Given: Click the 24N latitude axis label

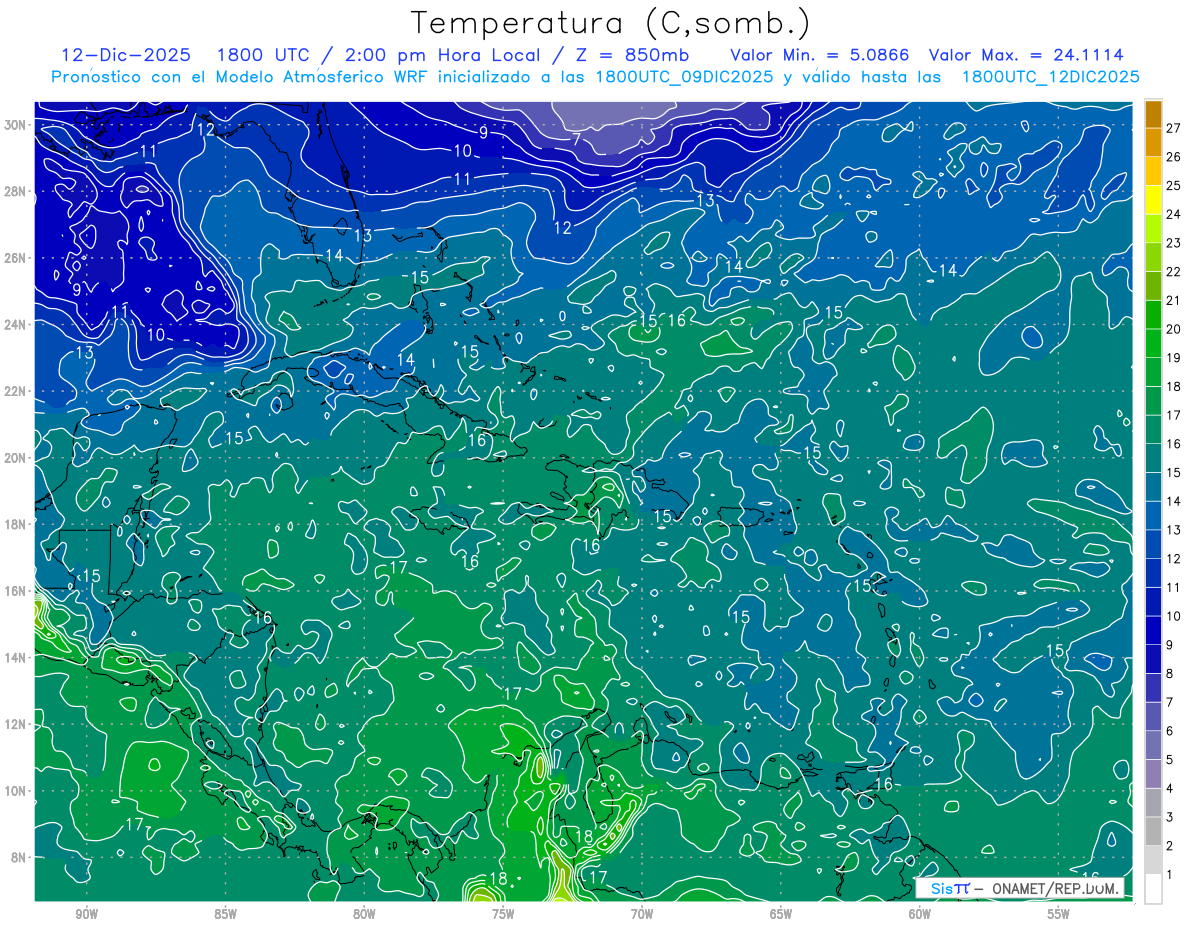Looking at the screenshot, I should coord(17,324).
